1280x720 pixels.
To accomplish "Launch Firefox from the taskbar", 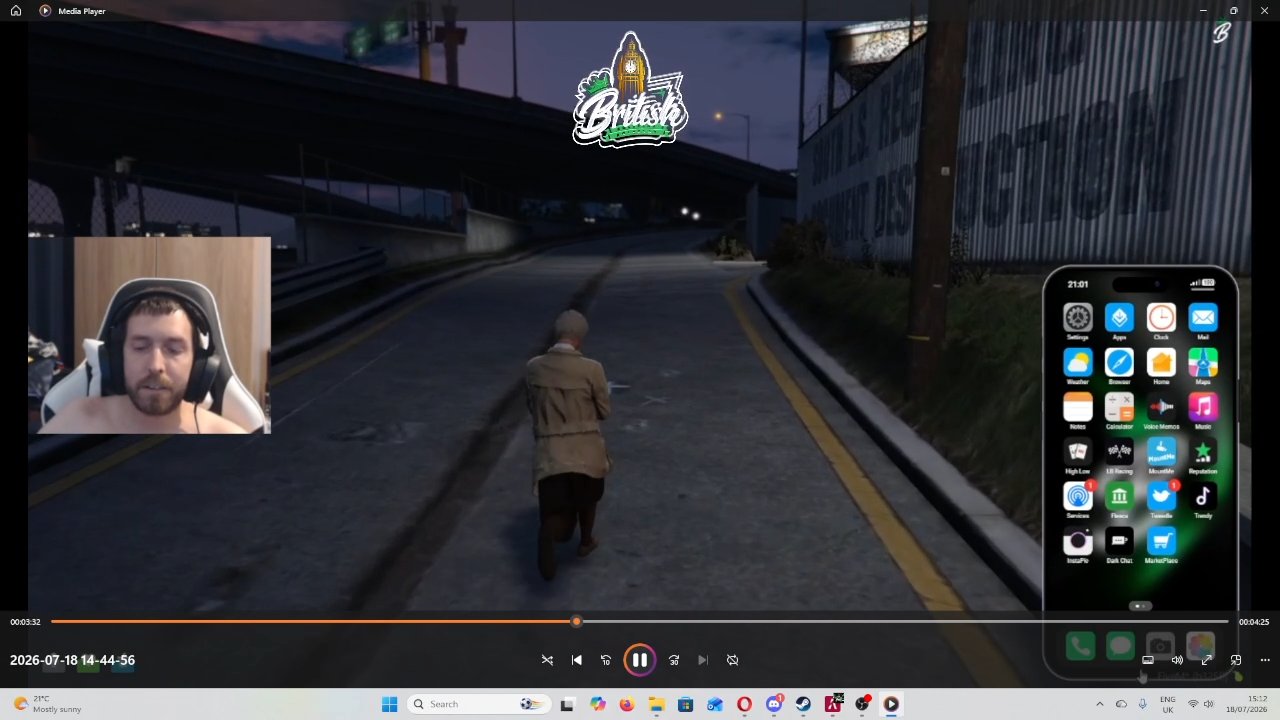I will point(627,704).
